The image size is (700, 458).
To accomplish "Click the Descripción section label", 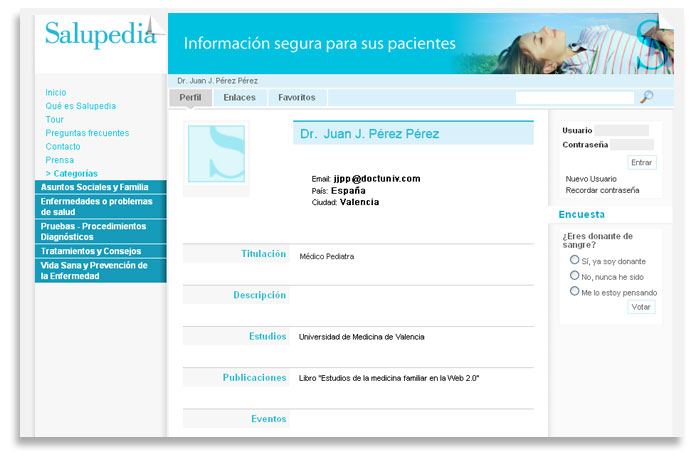I will click(x=259, y=295).
